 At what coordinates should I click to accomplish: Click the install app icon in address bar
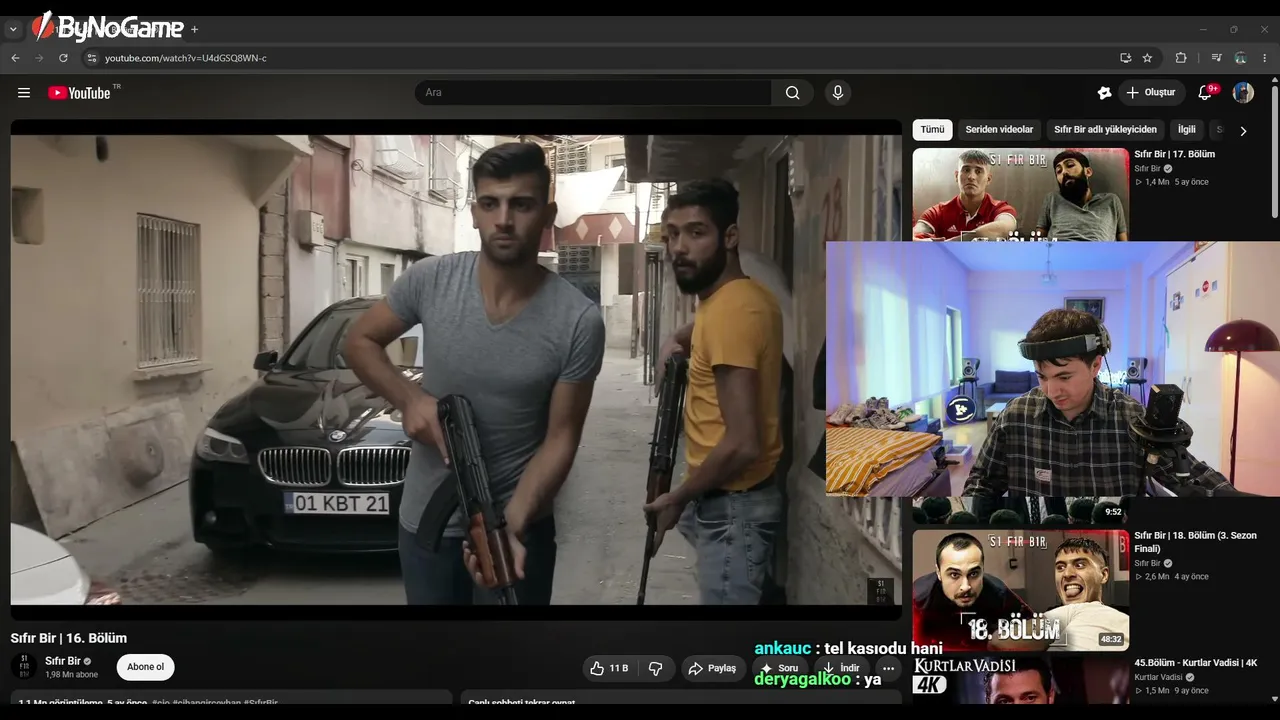[x=1125, y=58]
